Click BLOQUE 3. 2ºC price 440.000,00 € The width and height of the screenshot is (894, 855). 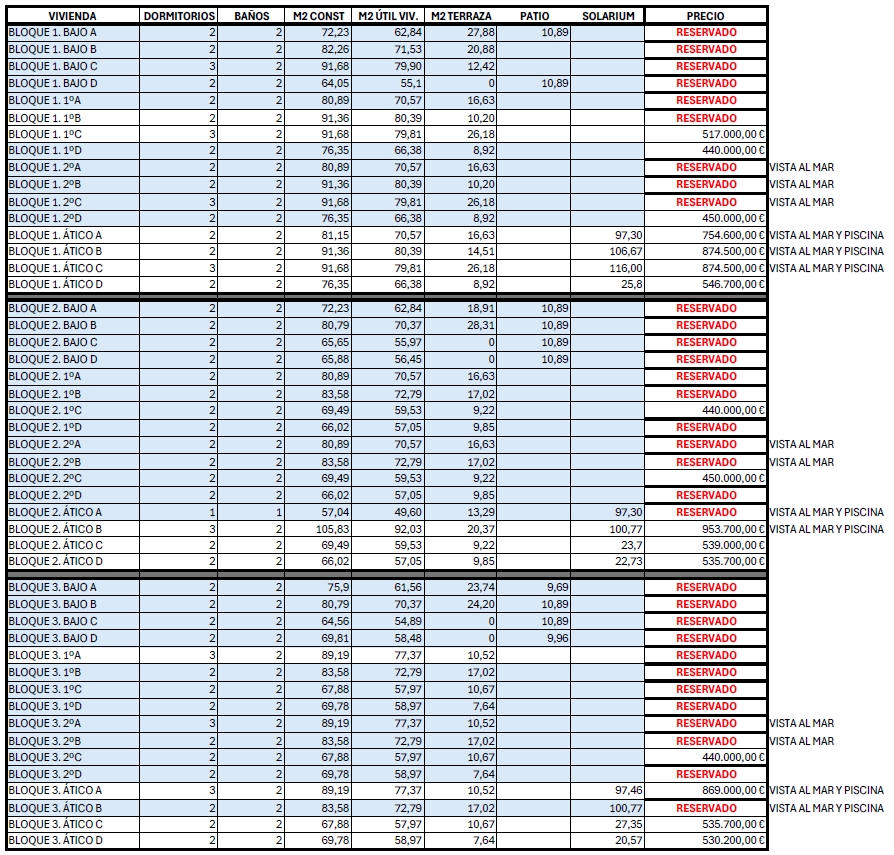coord(705,757)
